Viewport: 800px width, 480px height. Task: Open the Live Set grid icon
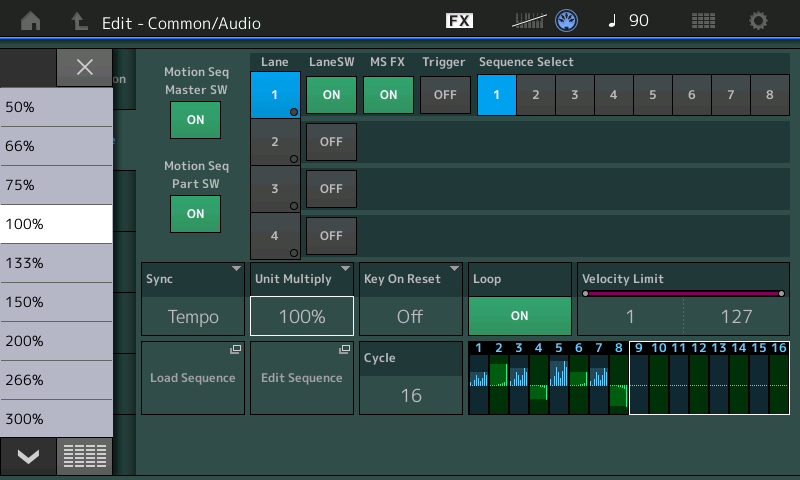tap(703, 21)
